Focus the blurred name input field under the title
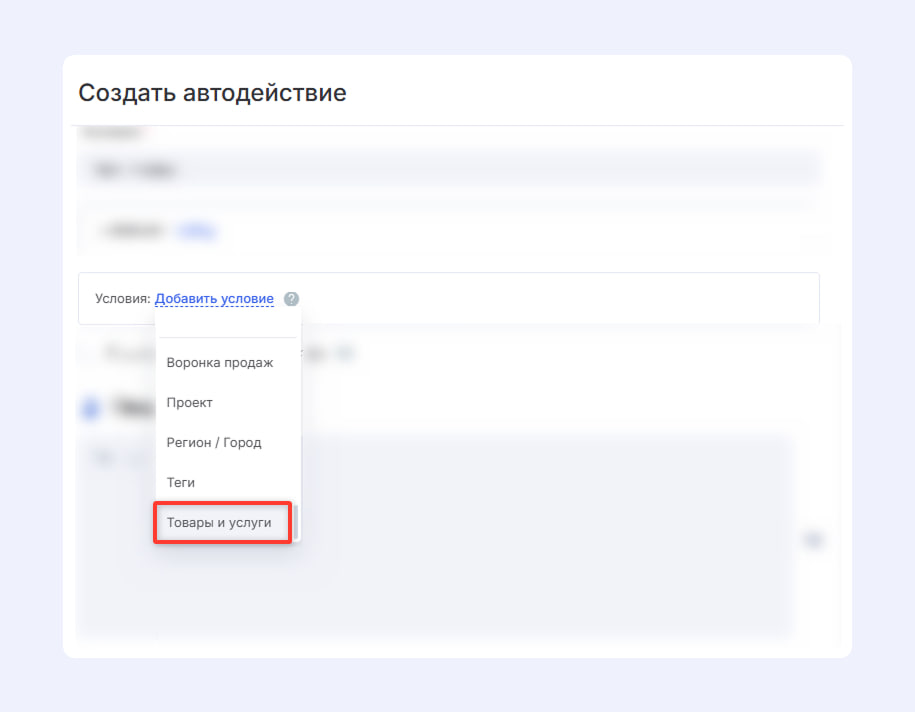Image resolution: width=915 pixels, height=712 pixels. (448, 170)
